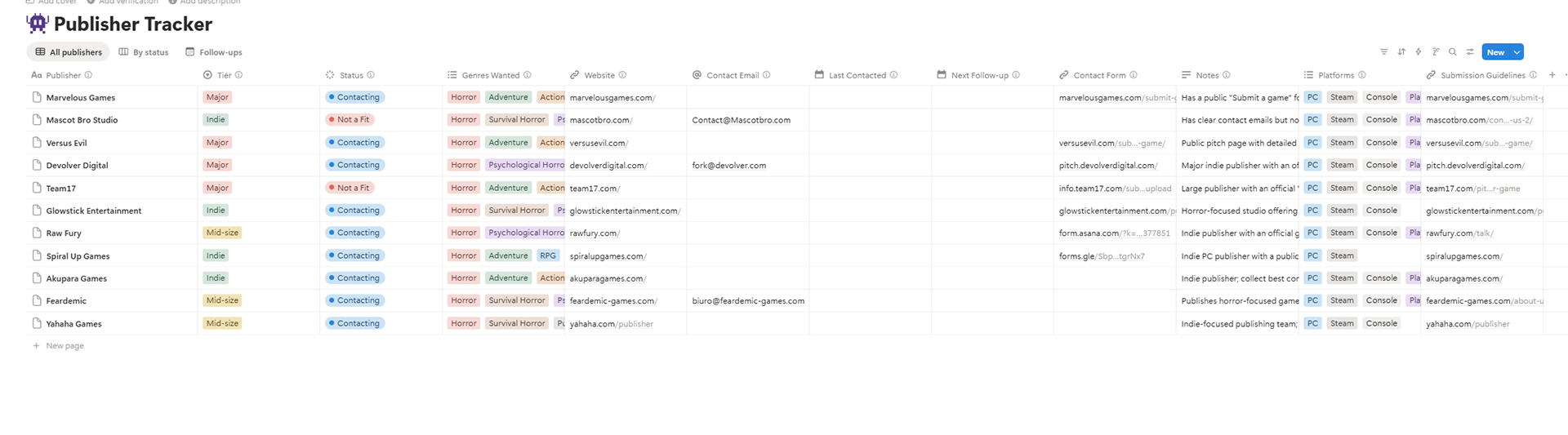Expand the New button dropdown arrow
This screenshot has height=435, width=1568.
coord(1517,52)
